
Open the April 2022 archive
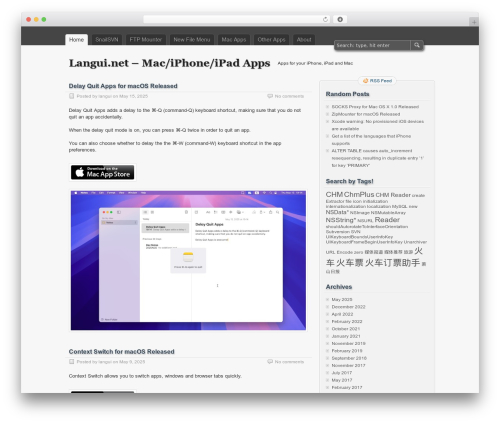[342, 314]
